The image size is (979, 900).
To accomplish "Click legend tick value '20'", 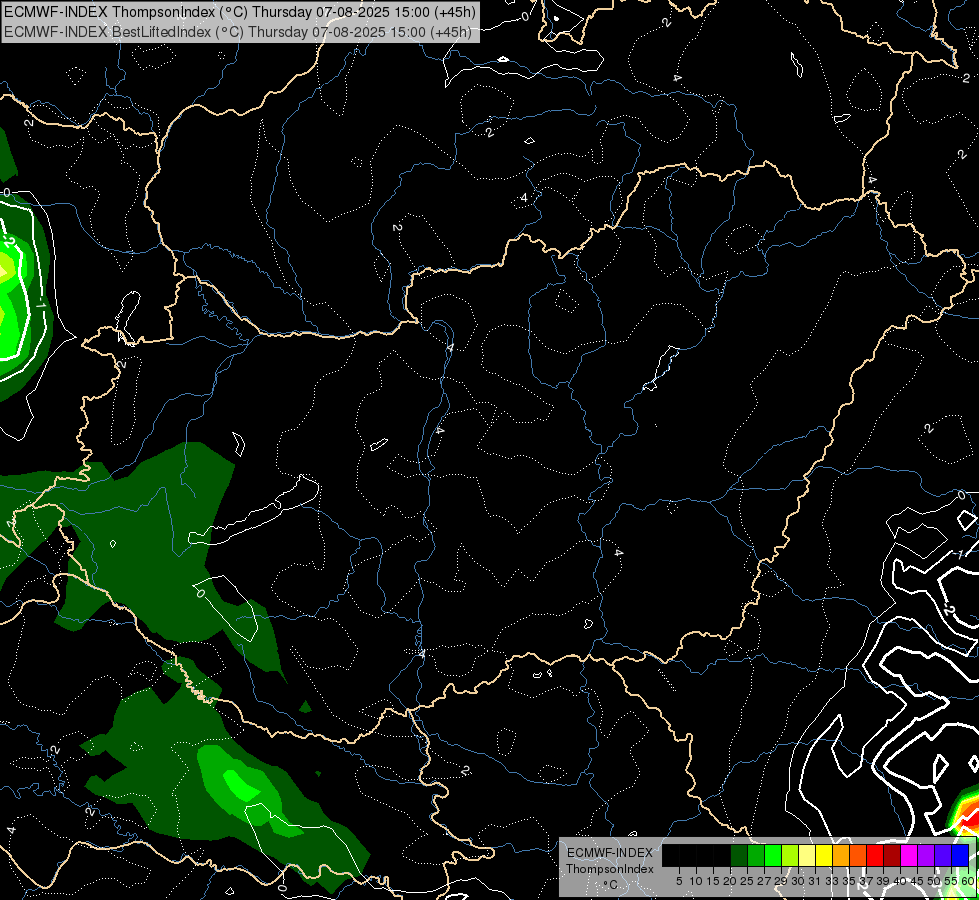I will pyautogui.click(x=730, y=881).
